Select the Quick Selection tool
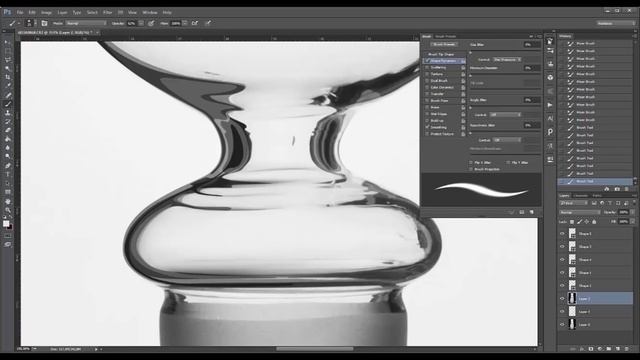 click(x=8, y=69)
